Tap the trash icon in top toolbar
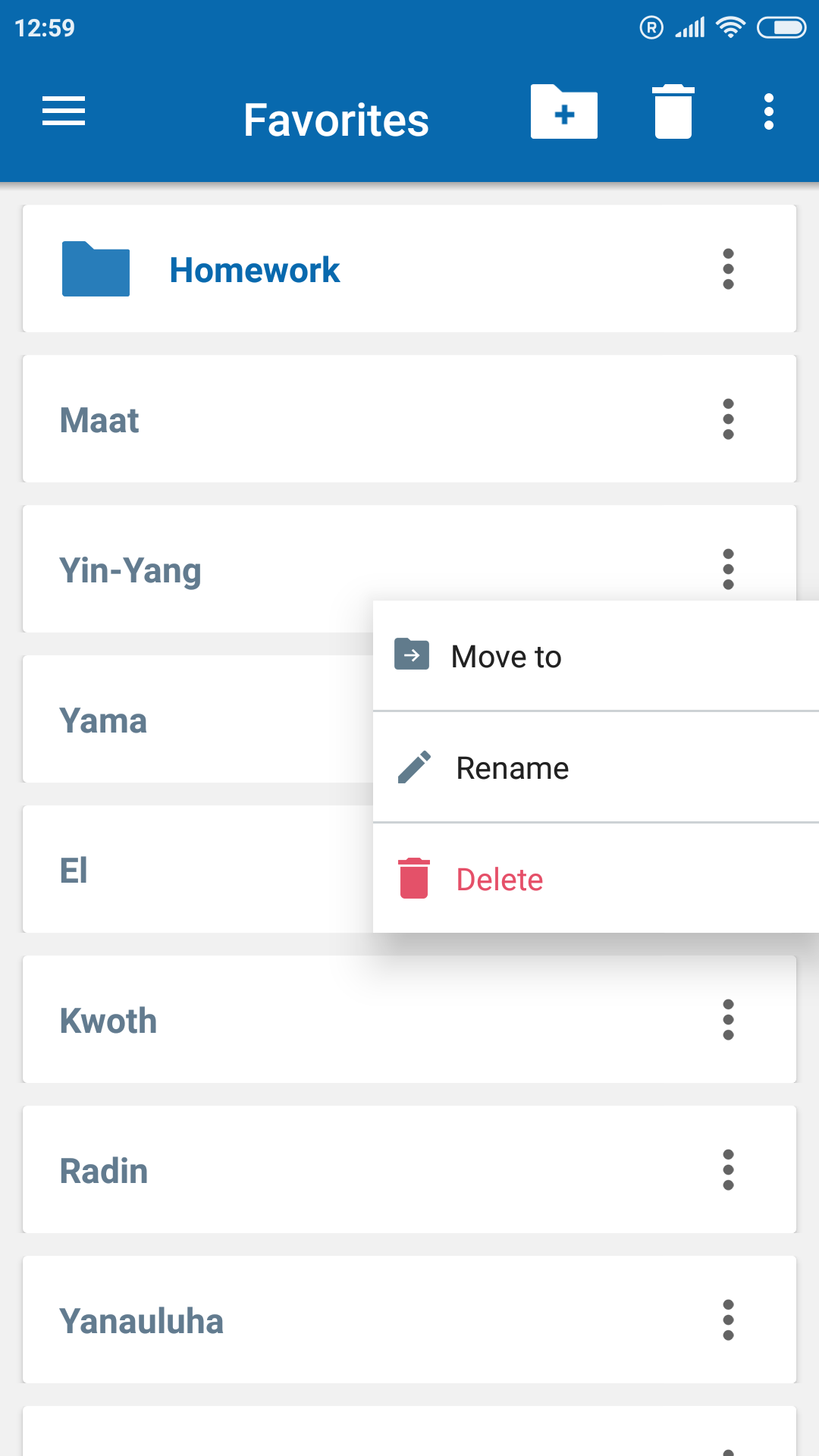Image resolution: width=819 pixels, height=1456 pixels. tap(673, 111)
